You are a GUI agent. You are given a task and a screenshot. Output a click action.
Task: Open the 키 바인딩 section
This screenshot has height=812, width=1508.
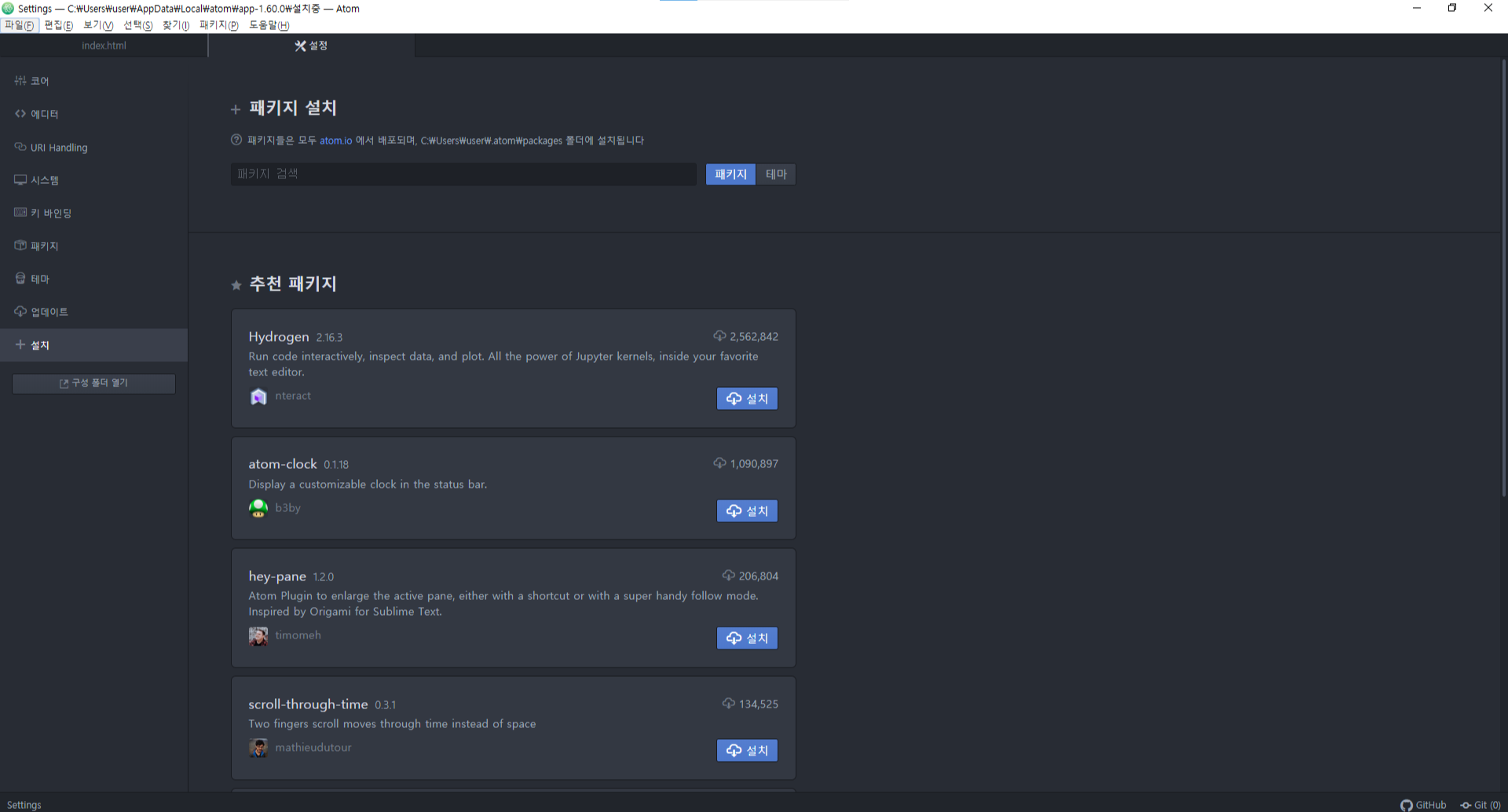pos(93,213)
